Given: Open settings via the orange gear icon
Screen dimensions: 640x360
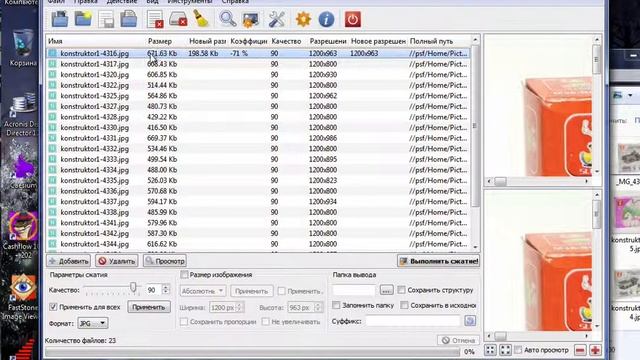Looking at the screenshot, I should [x=303, y=19].
